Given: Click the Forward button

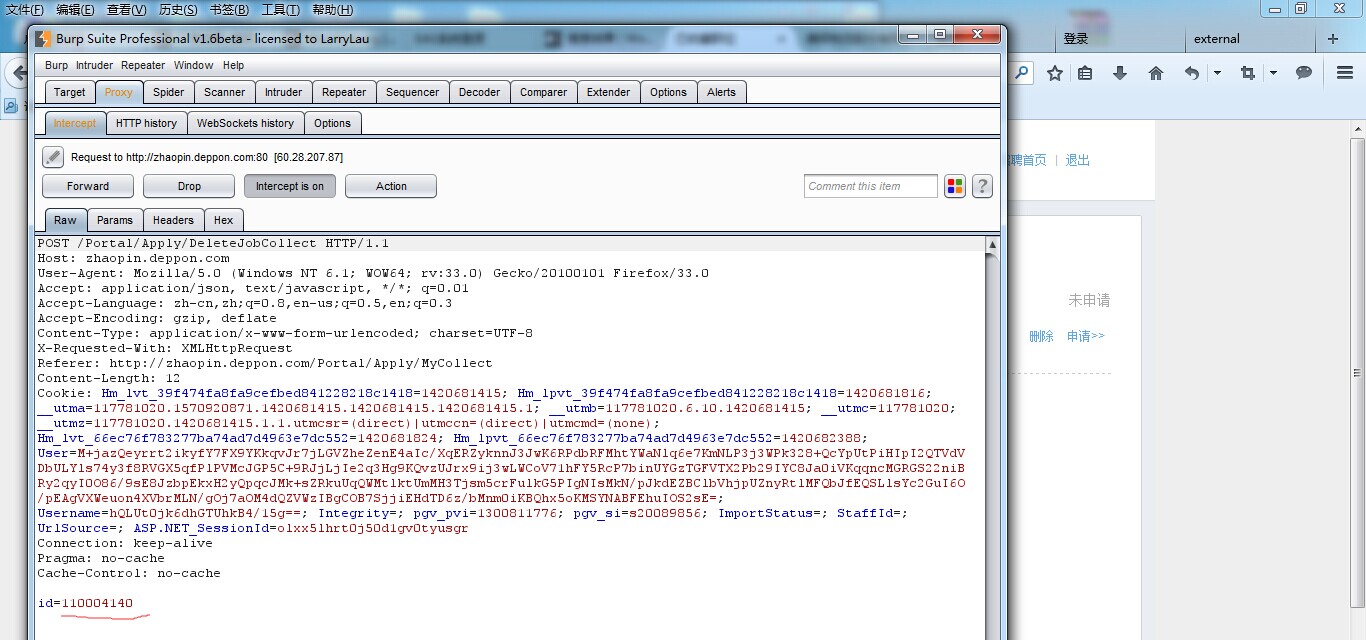Looking at the screenshot, I should coord(88,186).
